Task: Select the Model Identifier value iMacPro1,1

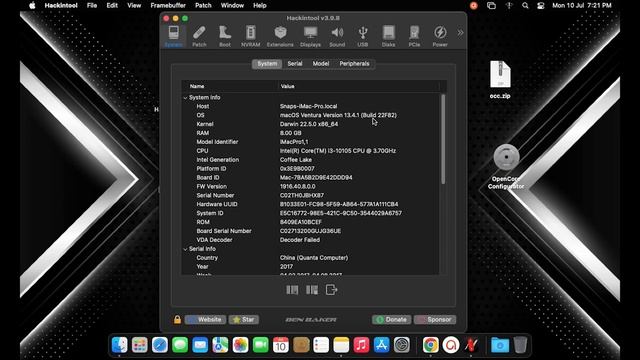Action: point(294,142)
